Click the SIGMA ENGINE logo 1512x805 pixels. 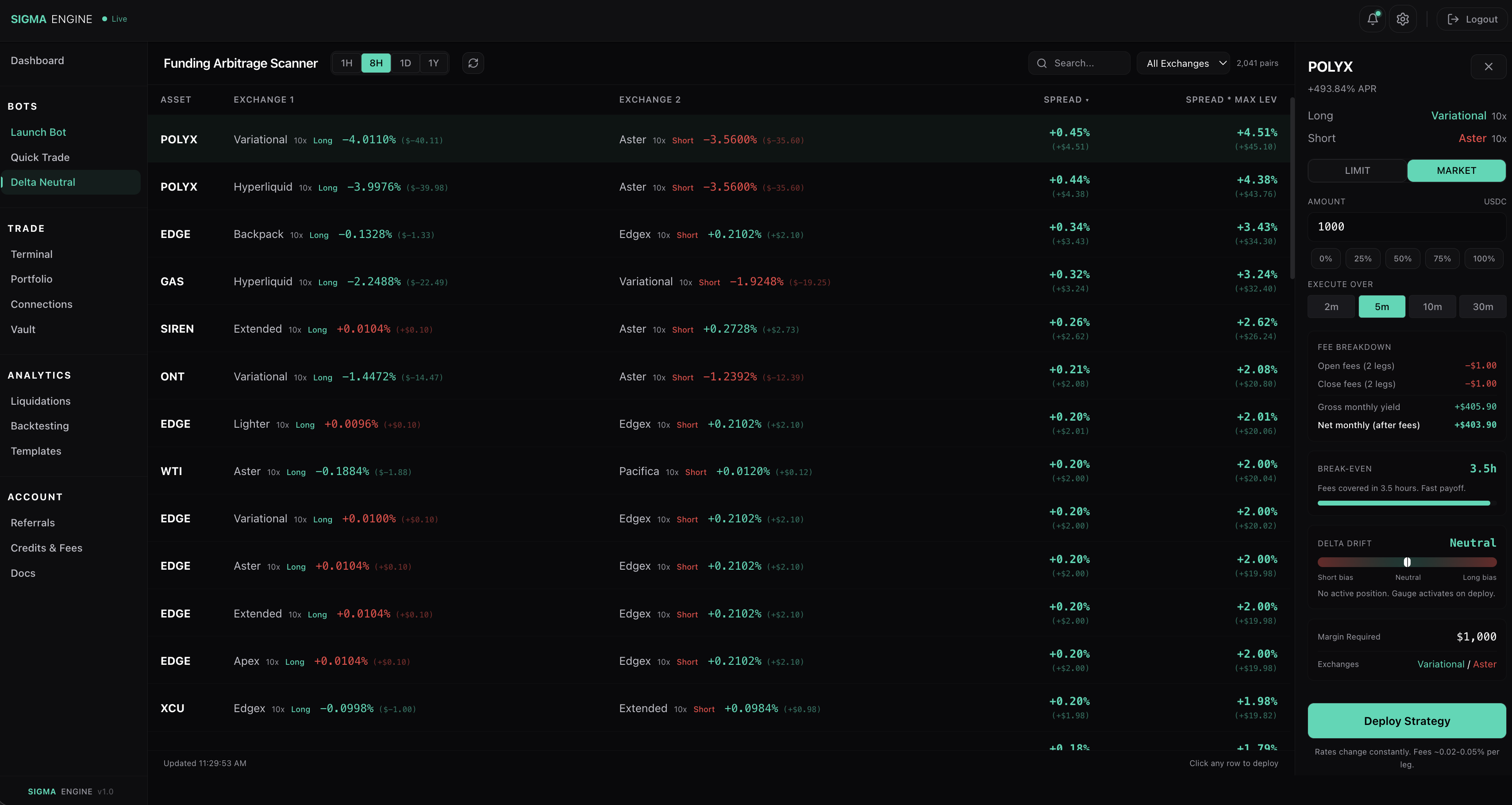pyautogui.click(x=52, y=19)
